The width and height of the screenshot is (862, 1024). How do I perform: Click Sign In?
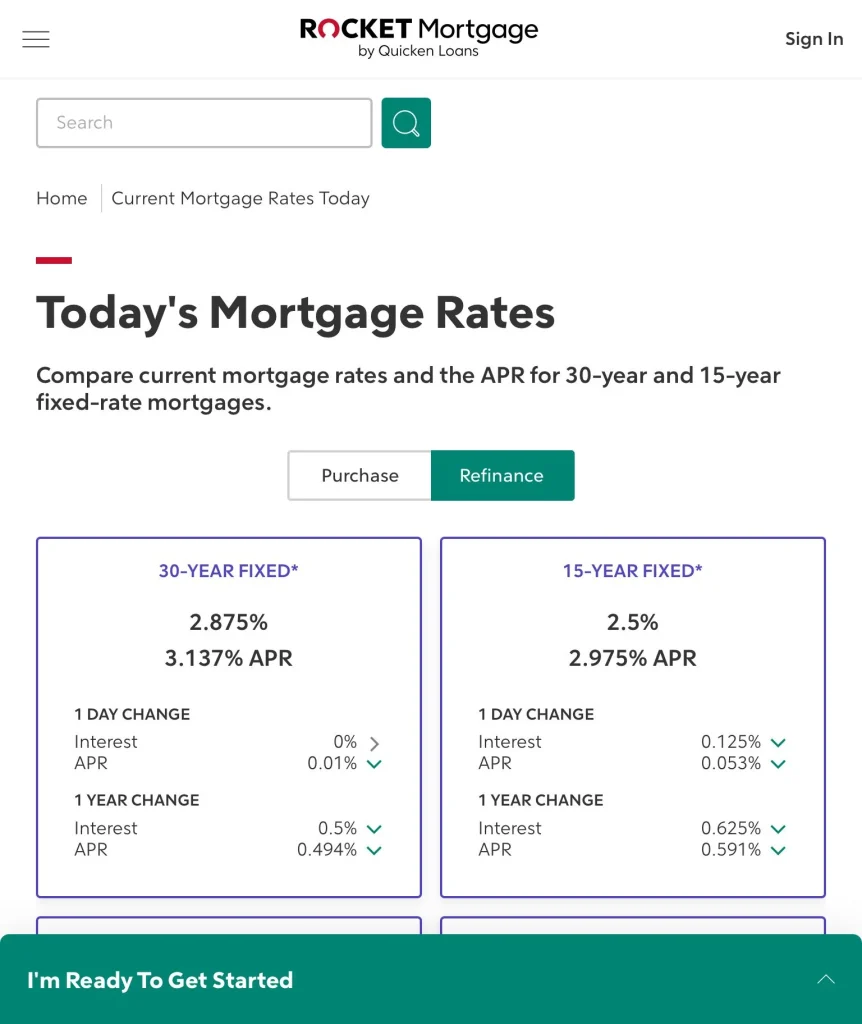813,38
